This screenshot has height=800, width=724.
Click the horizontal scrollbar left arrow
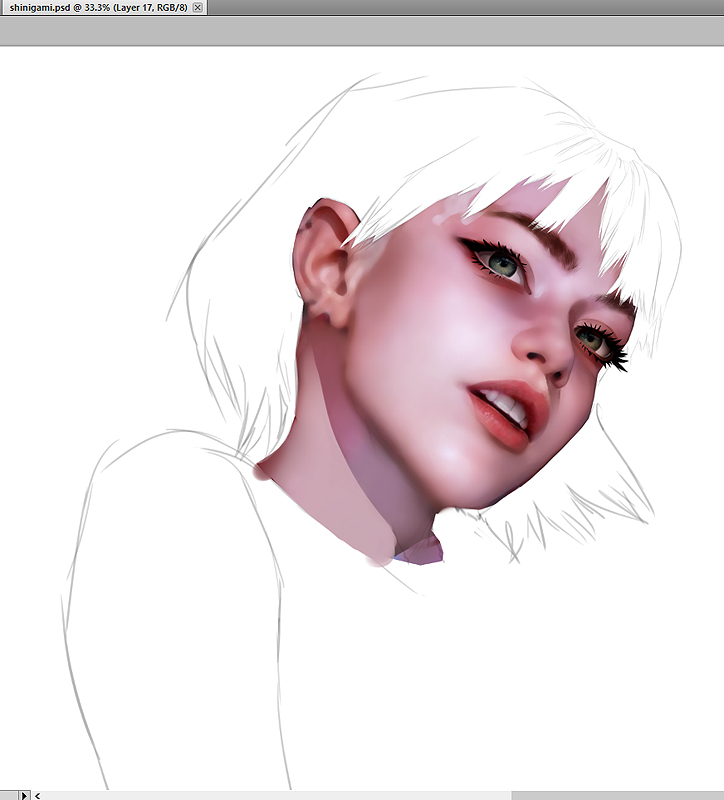click(37, 795)
